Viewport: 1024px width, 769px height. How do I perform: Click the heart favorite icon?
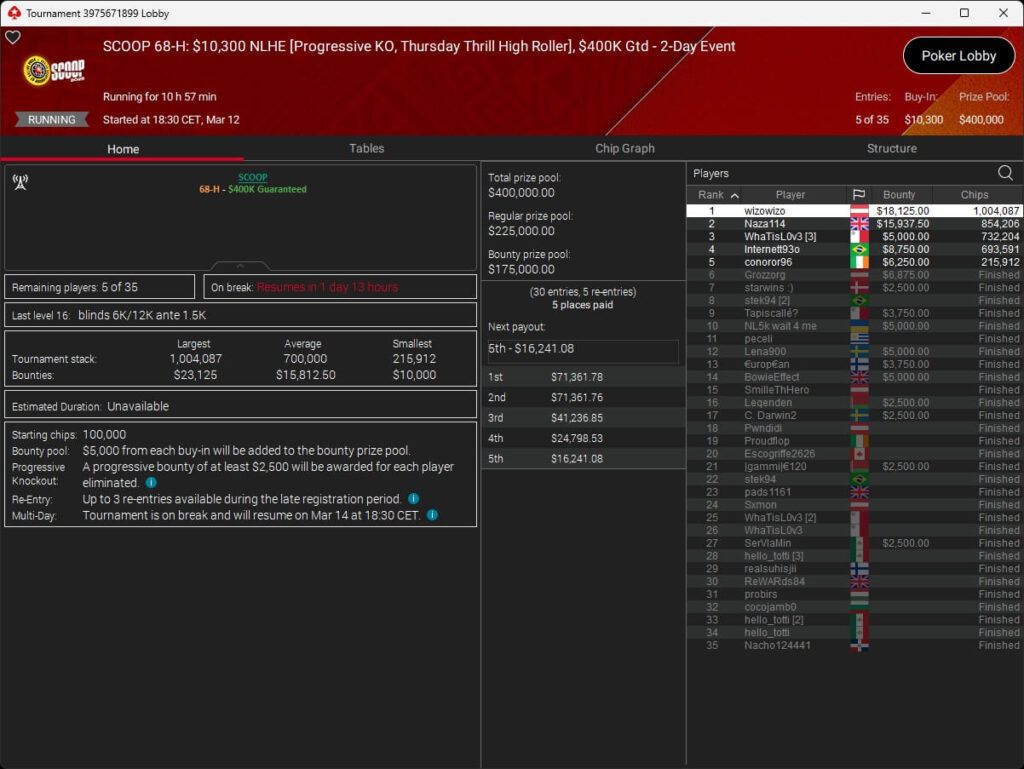click(13, 38)
